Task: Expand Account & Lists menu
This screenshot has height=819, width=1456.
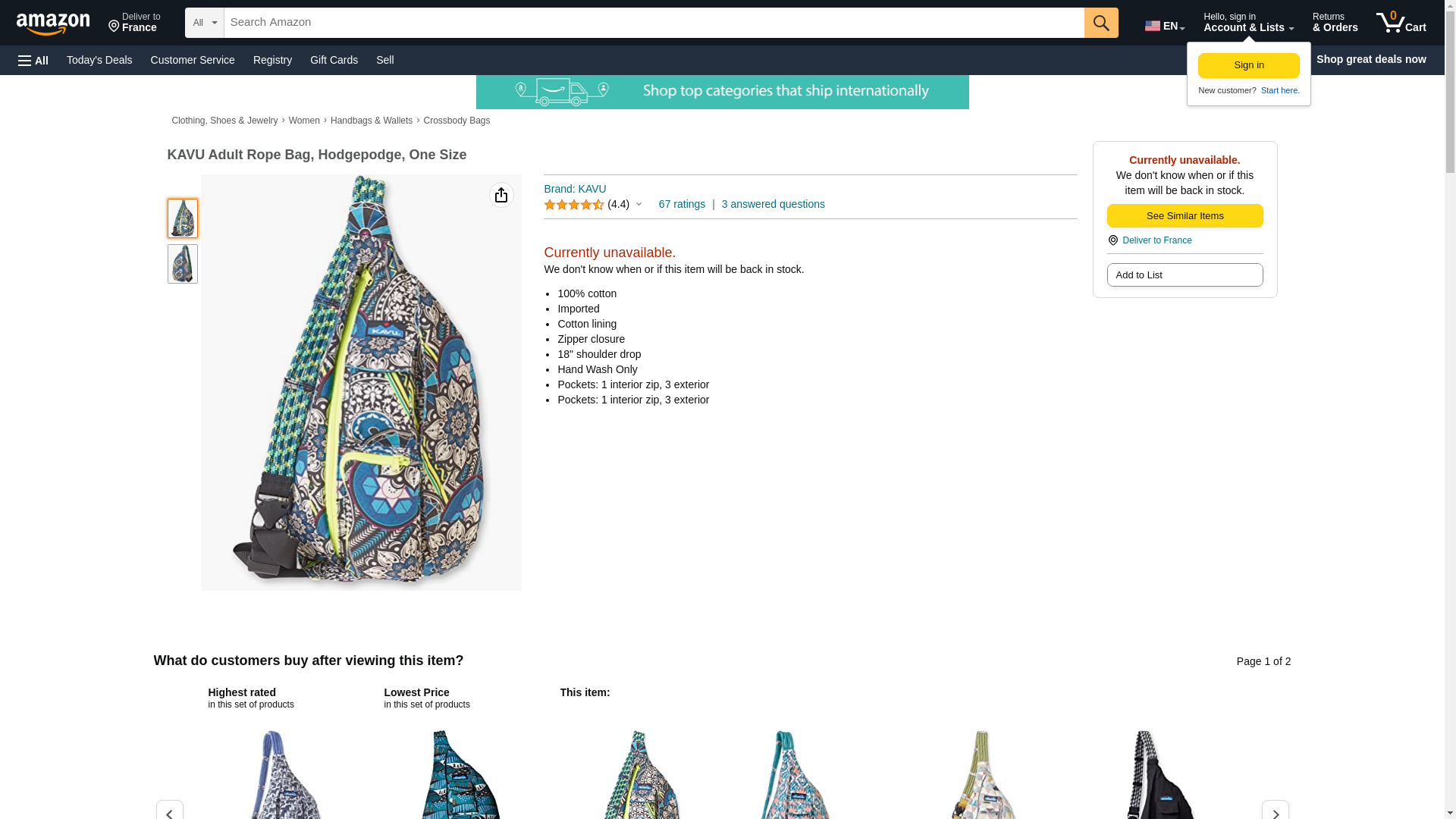Action: click(1248, 23)
